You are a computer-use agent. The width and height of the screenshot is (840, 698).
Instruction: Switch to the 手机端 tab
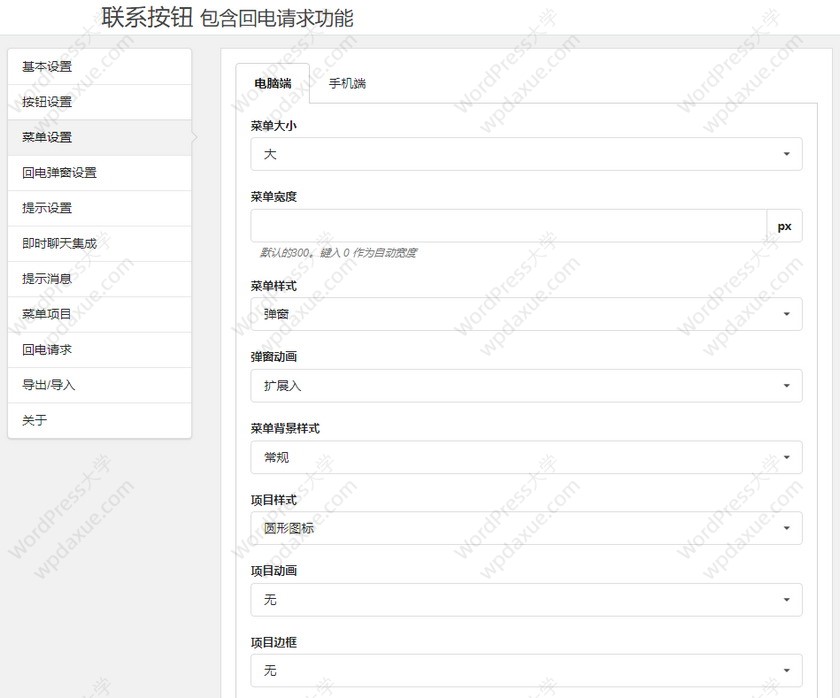click(x=347, y=83)
